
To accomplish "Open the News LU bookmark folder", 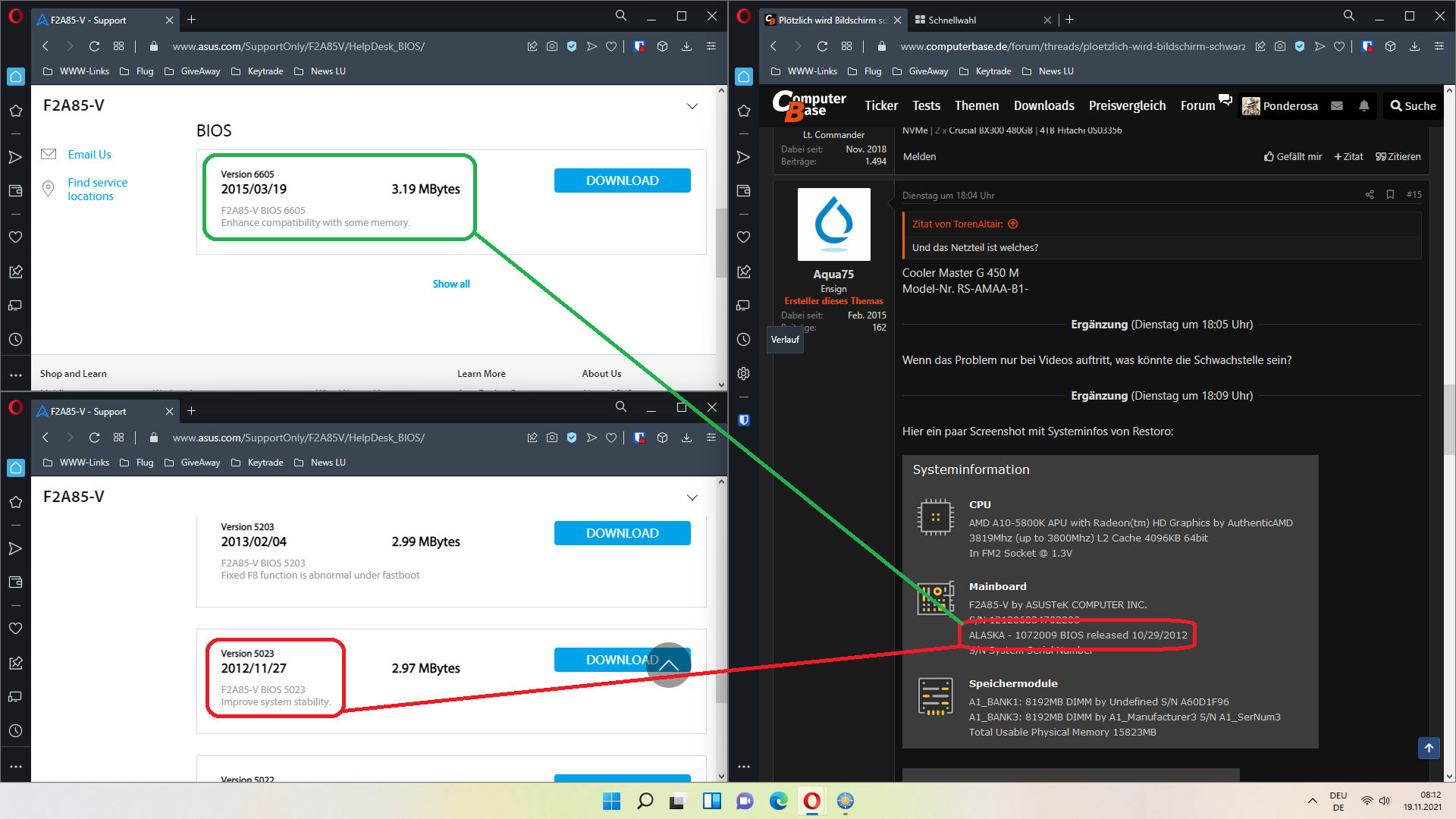I will point(328,71).
